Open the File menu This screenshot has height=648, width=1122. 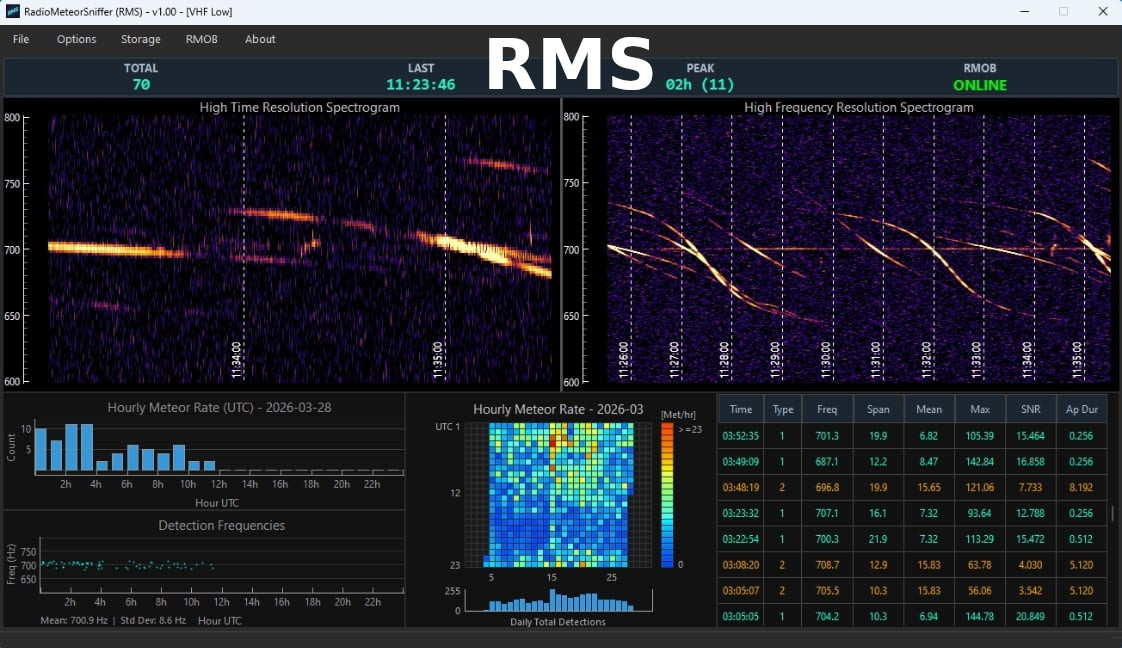point(21,39)
